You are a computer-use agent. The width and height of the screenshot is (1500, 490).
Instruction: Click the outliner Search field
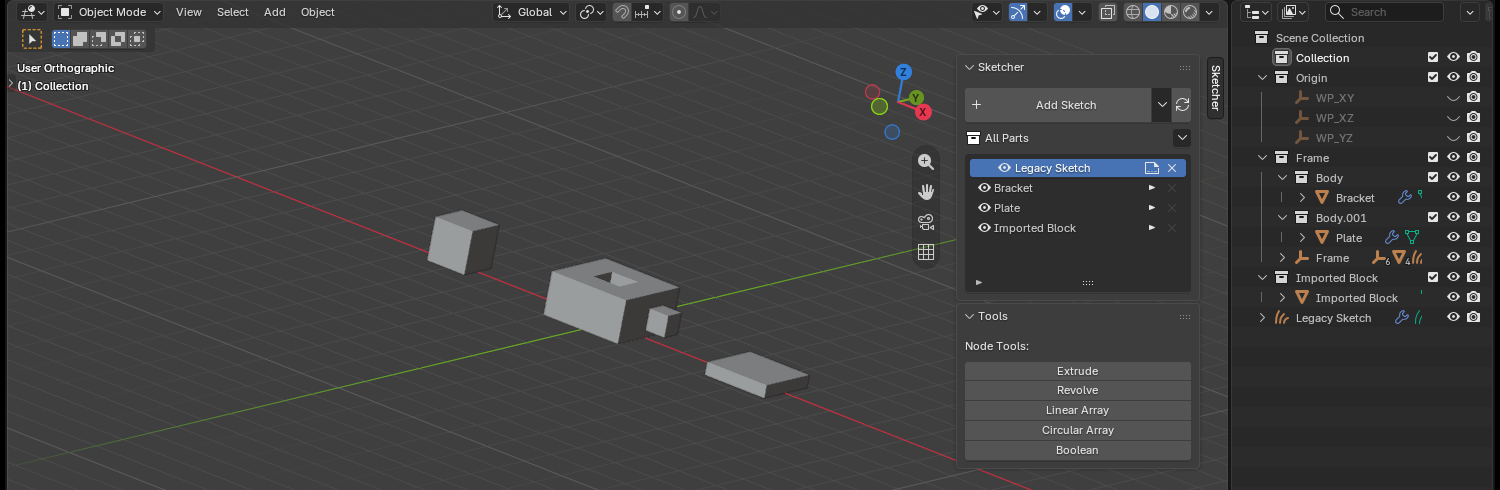coord(1385,12)
